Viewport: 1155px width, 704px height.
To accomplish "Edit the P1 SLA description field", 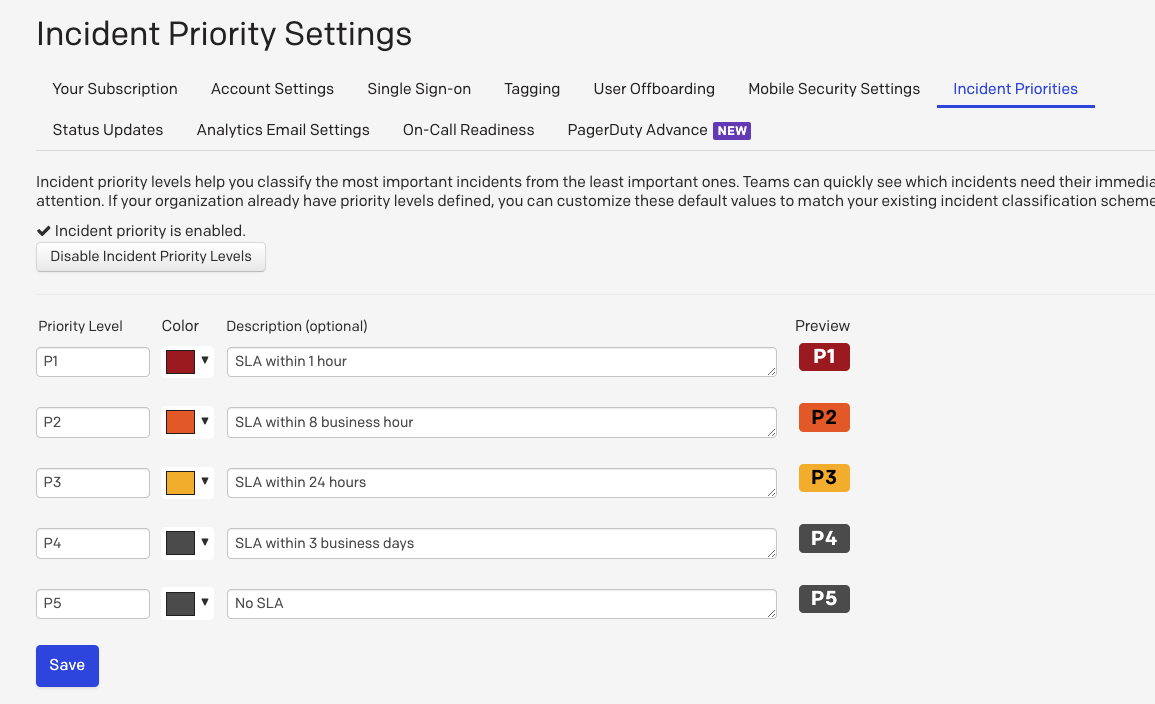I will point(500,362).
